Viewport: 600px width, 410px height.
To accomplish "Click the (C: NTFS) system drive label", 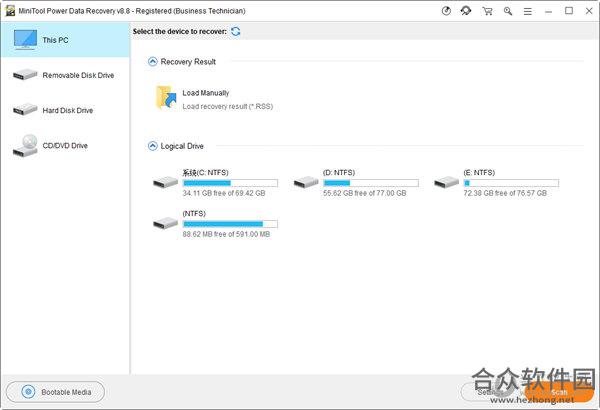I will click(x=205, y=173).
